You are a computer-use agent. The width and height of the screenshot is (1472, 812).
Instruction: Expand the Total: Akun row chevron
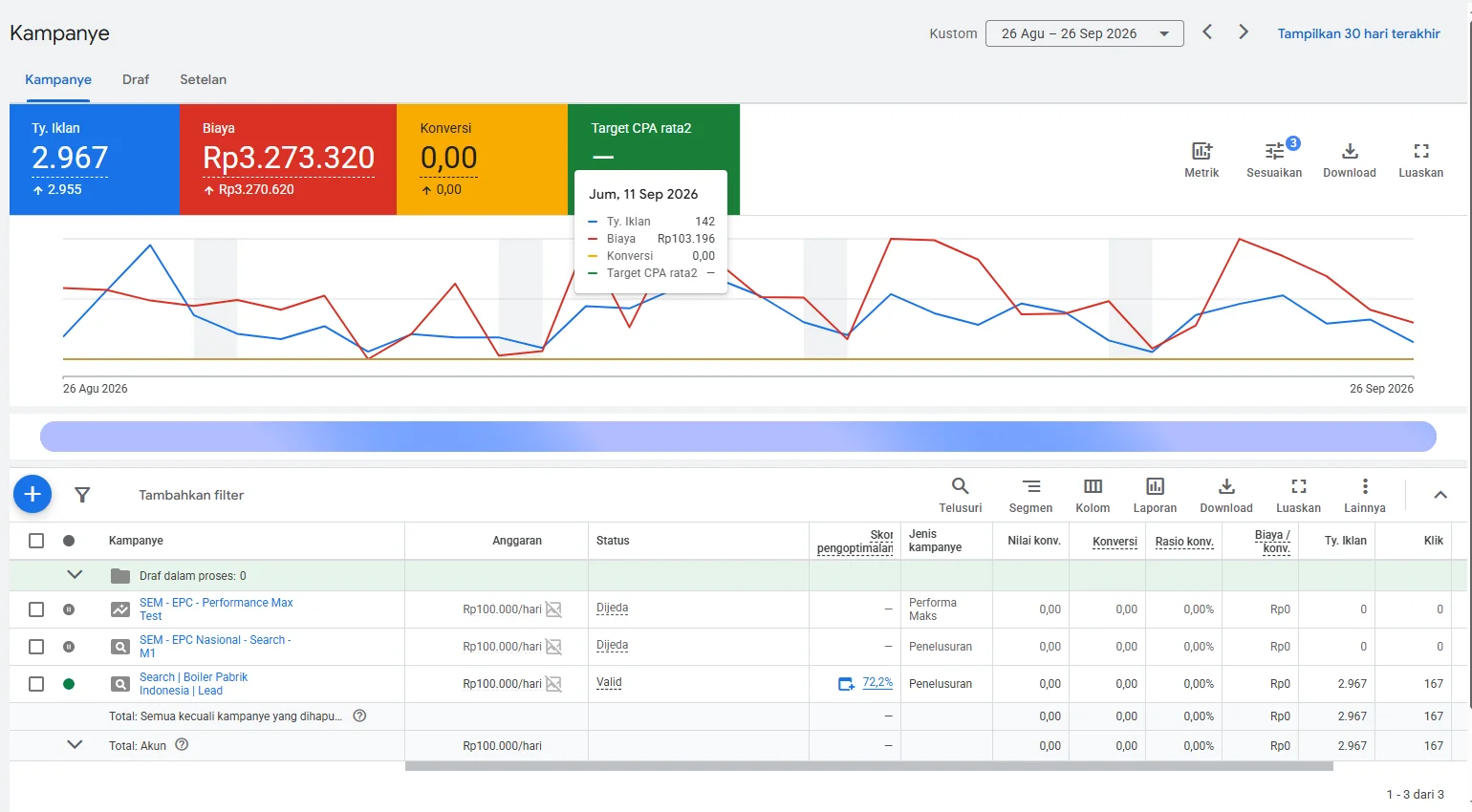[75, 745]
